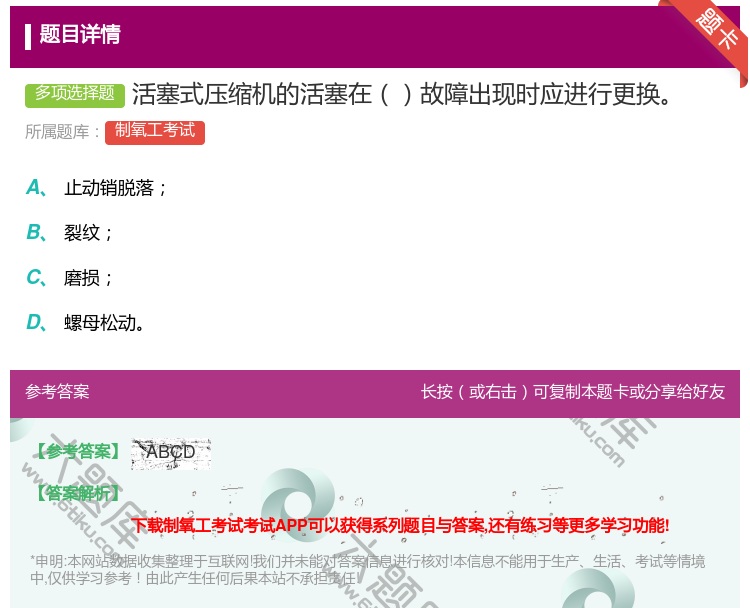Click the 题目详情 header title
The height and width of the screenshot is (608, 750).
click(x=80, y=34)
